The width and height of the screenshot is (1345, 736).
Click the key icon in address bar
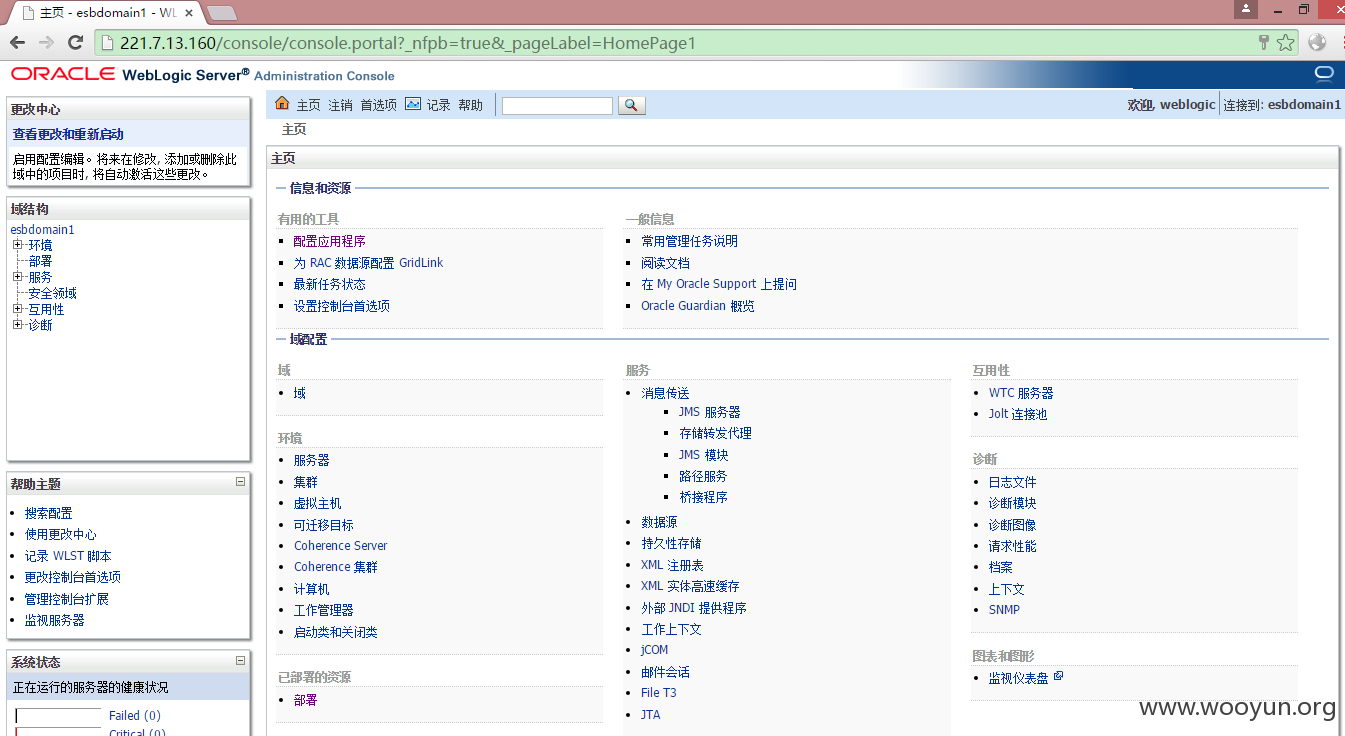1264,43
